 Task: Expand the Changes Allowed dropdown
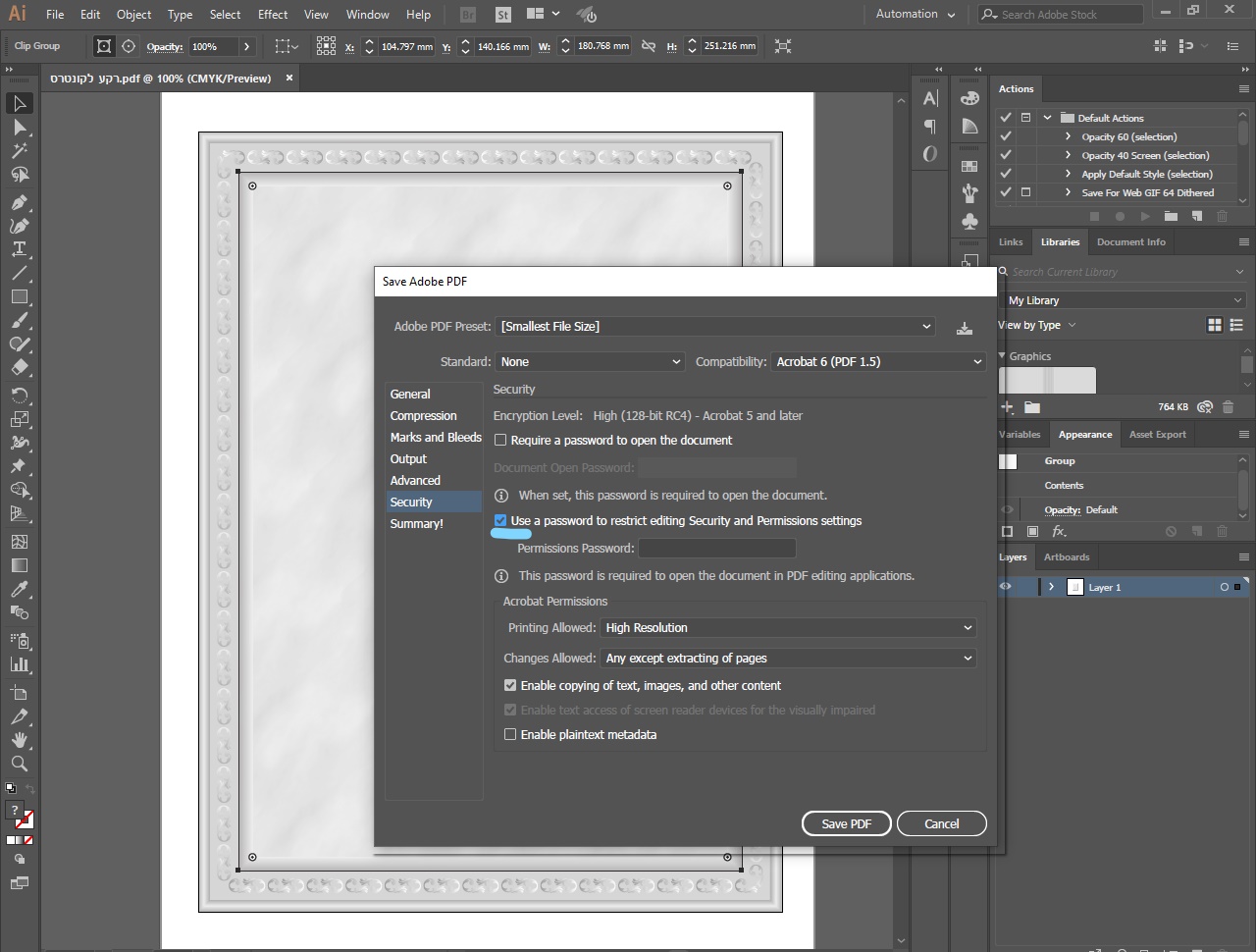788,659
